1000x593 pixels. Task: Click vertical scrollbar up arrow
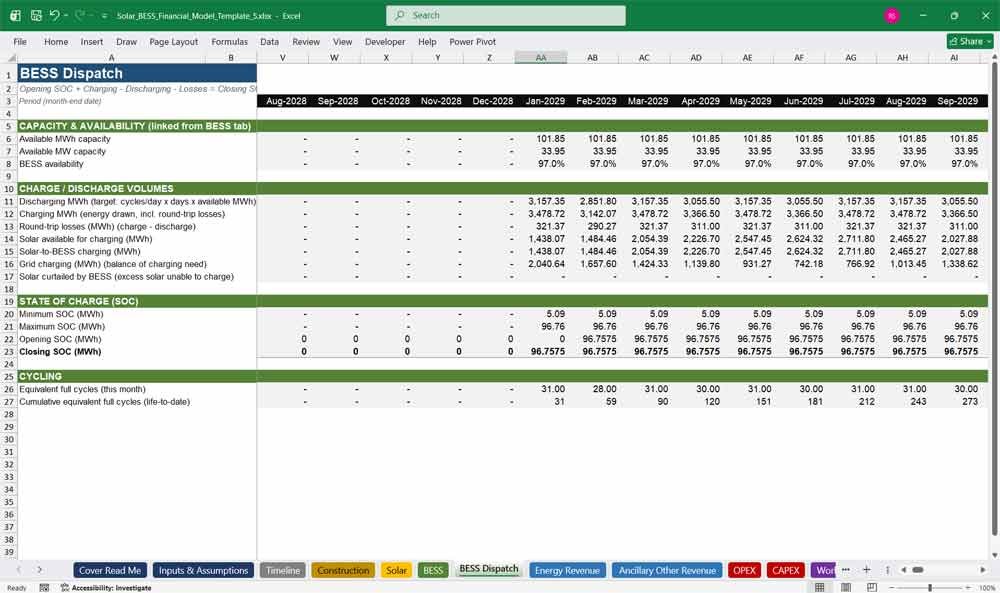pos(994,57)
